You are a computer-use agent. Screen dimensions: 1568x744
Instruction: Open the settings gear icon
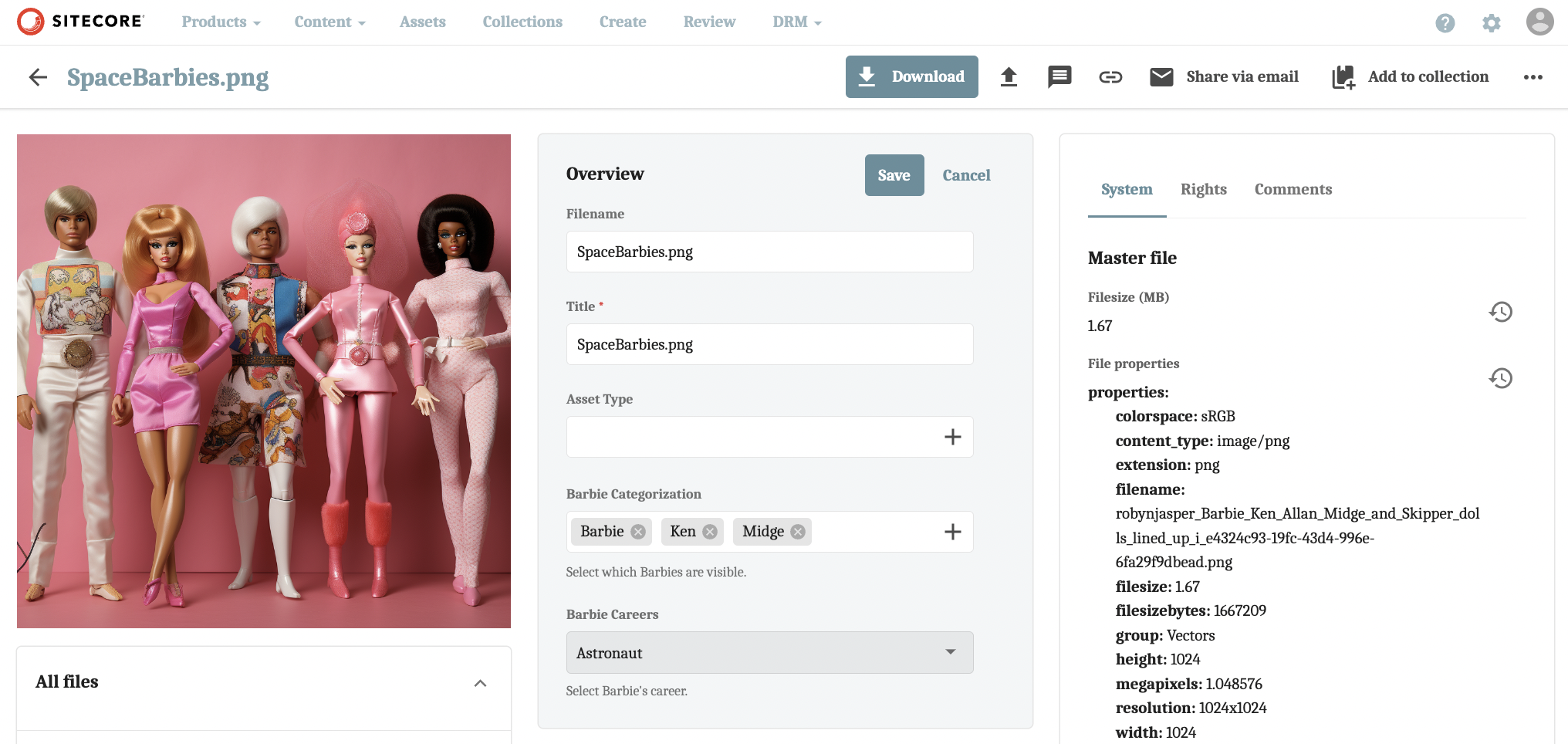pos(1491,22)
